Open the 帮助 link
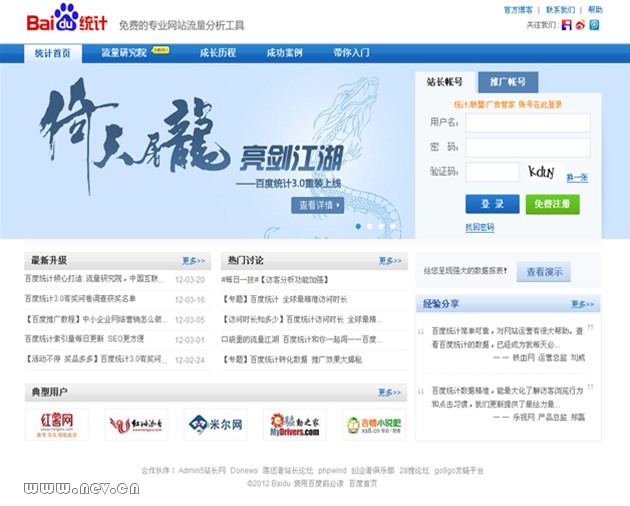The width and height of the screenshot is (630, 506). coord(595,10)
